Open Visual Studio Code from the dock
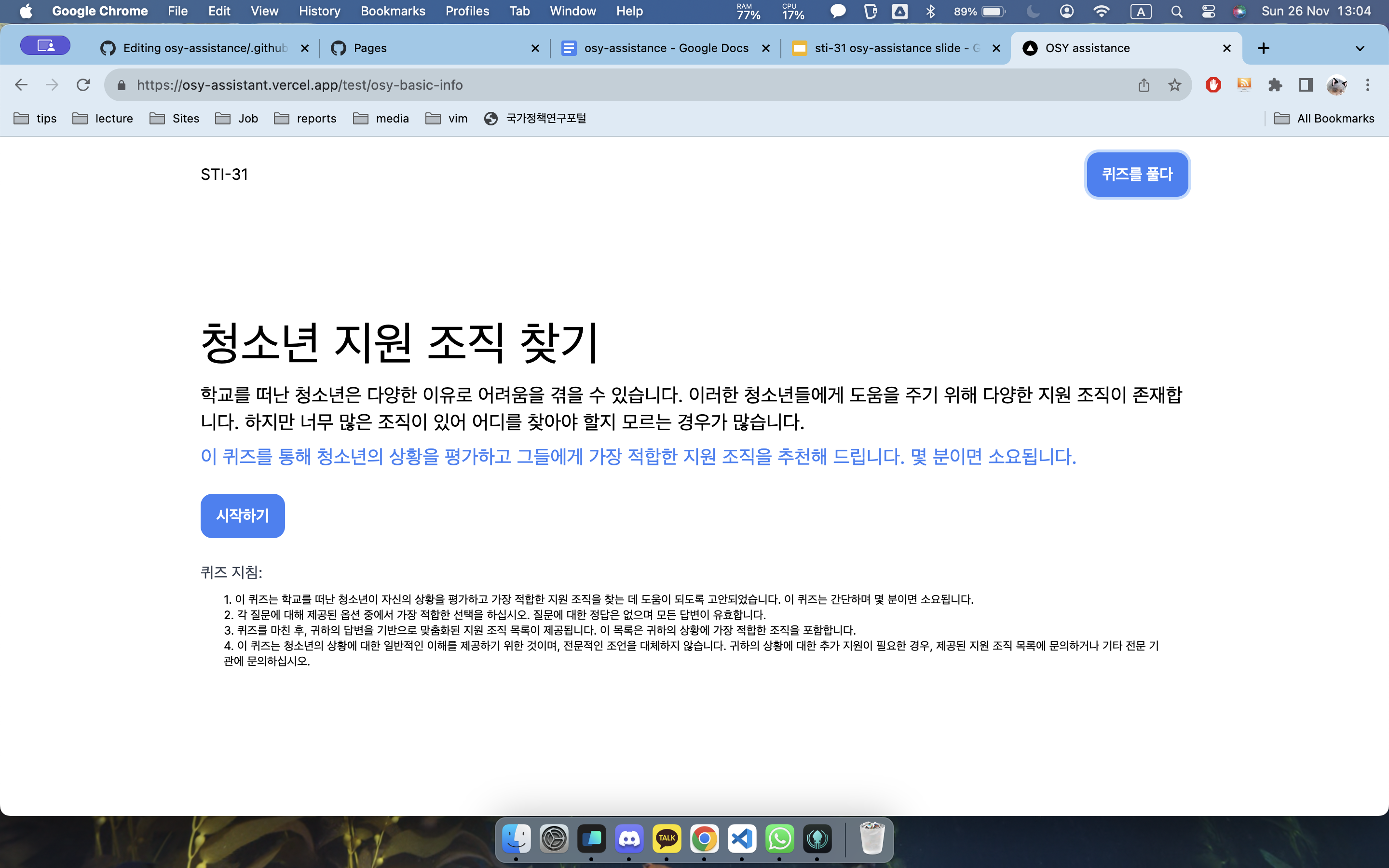 pos(742,839)
